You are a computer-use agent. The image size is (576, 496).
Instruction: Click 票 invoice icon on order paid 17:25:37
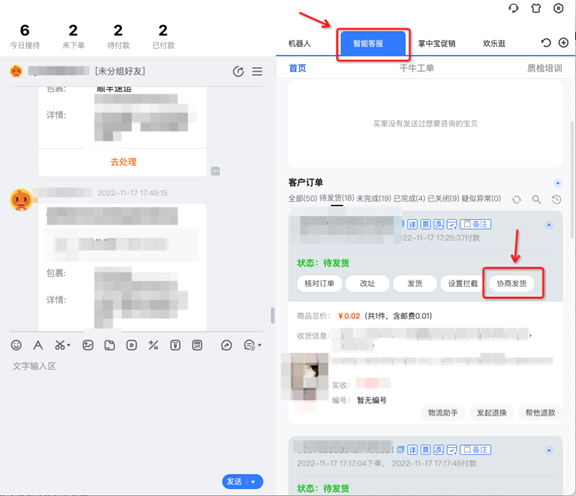pos(425,224)
